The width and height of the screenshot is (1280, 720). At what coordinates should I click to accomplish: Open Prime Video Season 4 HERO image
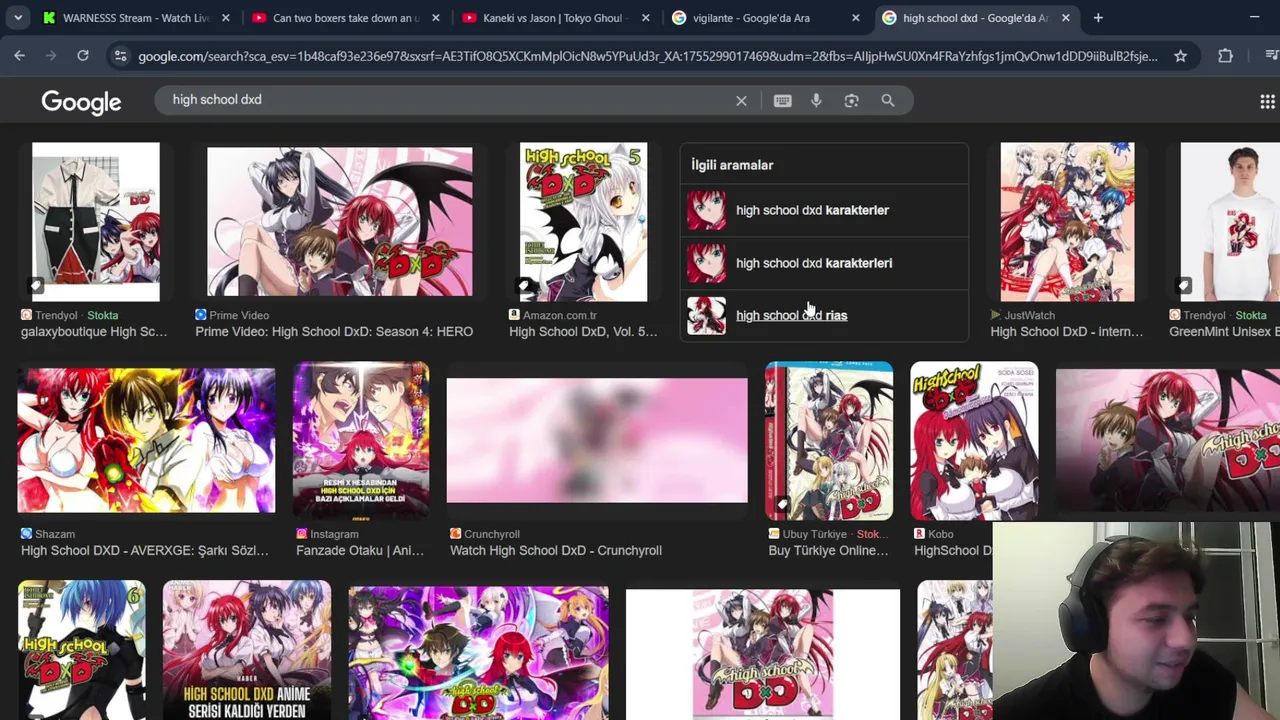(x=339, y=222)
